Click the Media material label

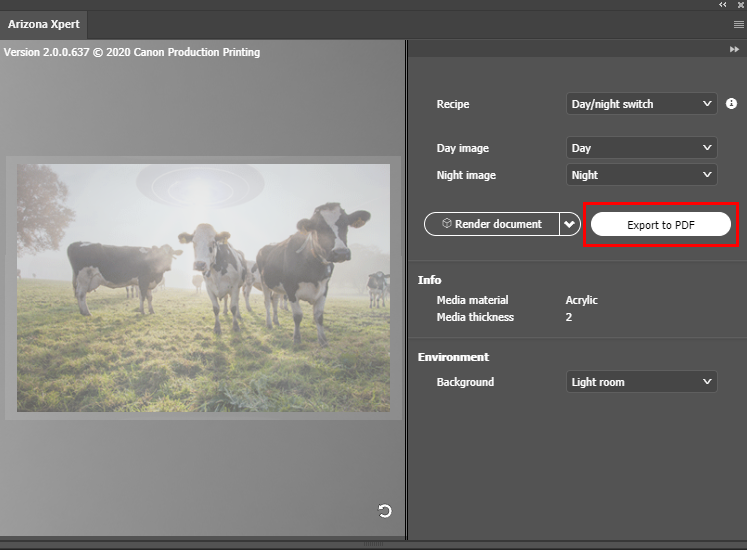click(x=472, y=300)
